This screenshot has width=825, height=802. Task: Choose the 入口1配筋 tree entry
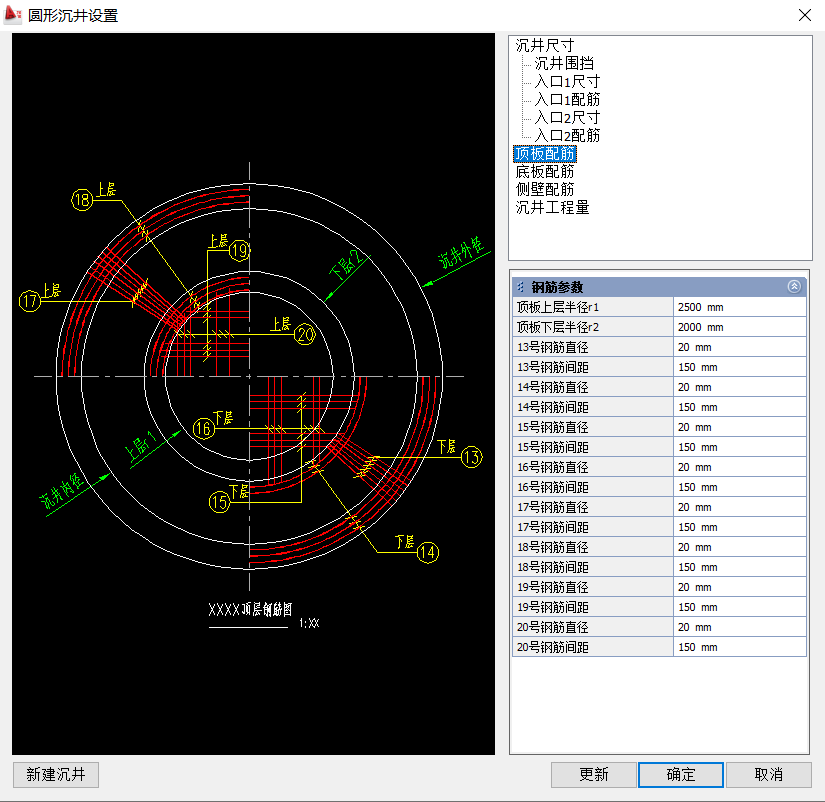[567, 99]
